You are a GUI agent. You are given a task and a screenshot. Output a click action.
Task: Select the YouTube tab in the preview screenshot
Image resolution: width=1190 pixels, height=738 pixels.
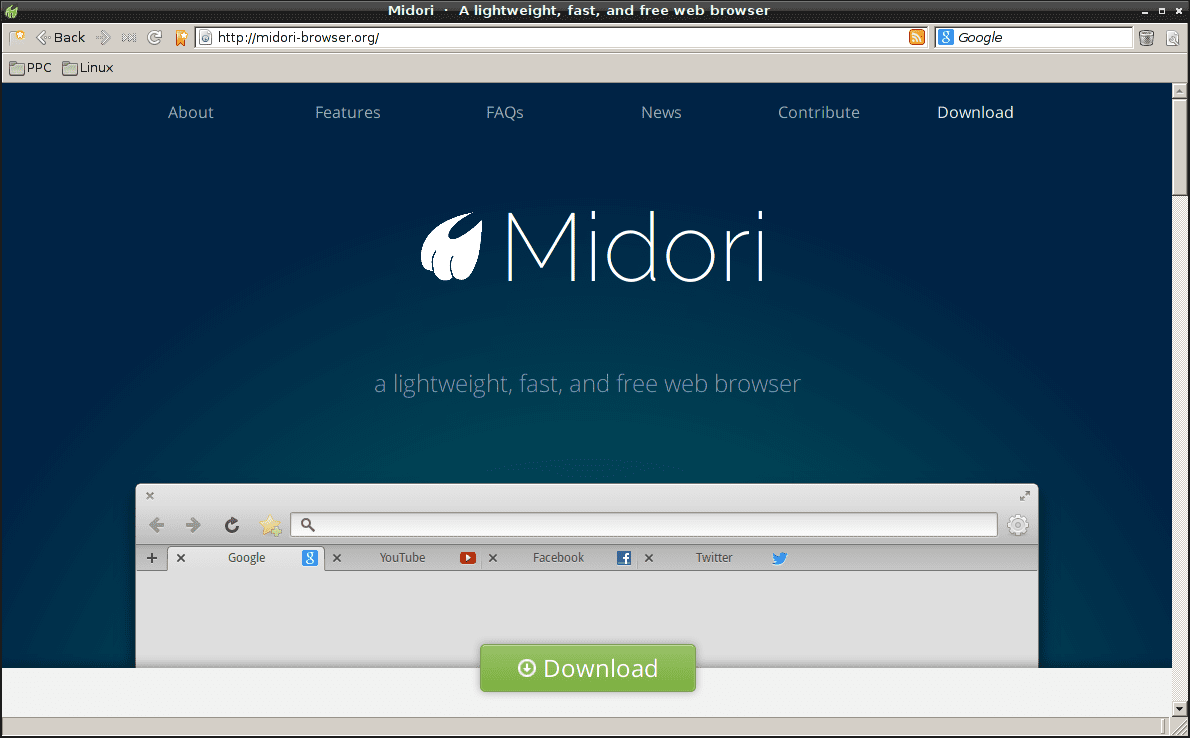pos(402,557)
